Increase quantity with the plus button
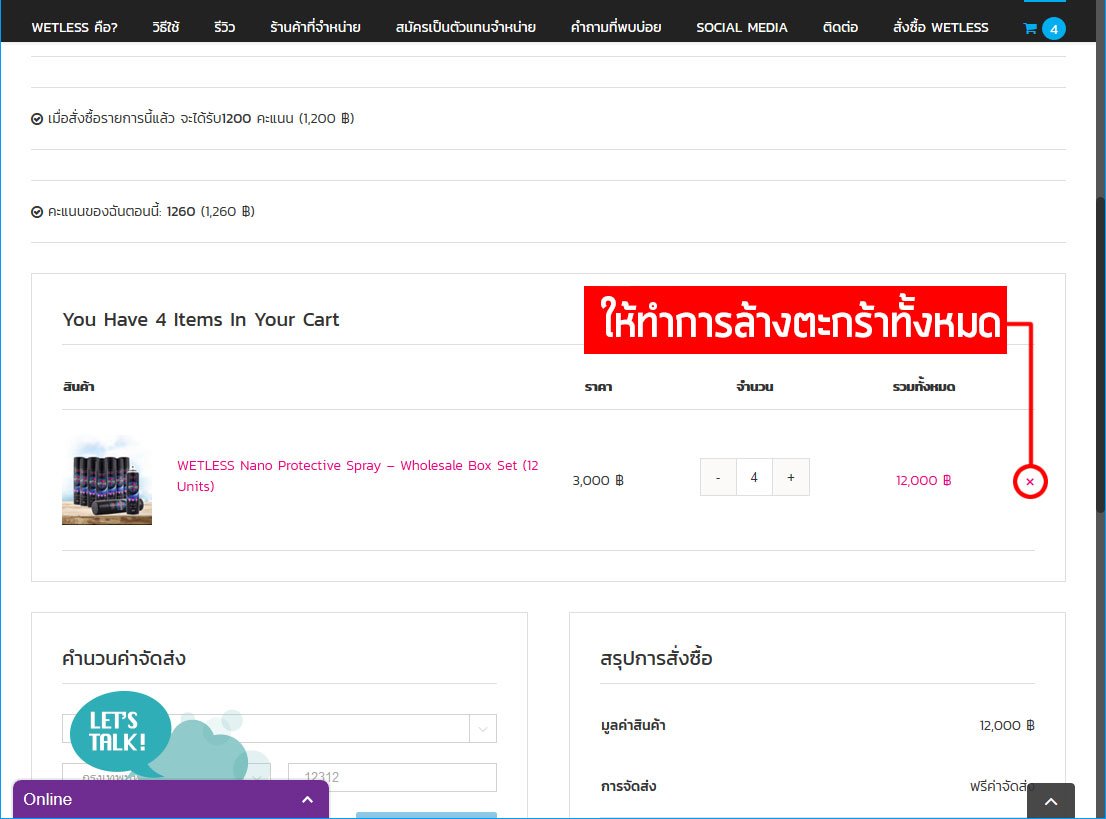The width and height of the screenshot is (1106, 819). point(791,478)
